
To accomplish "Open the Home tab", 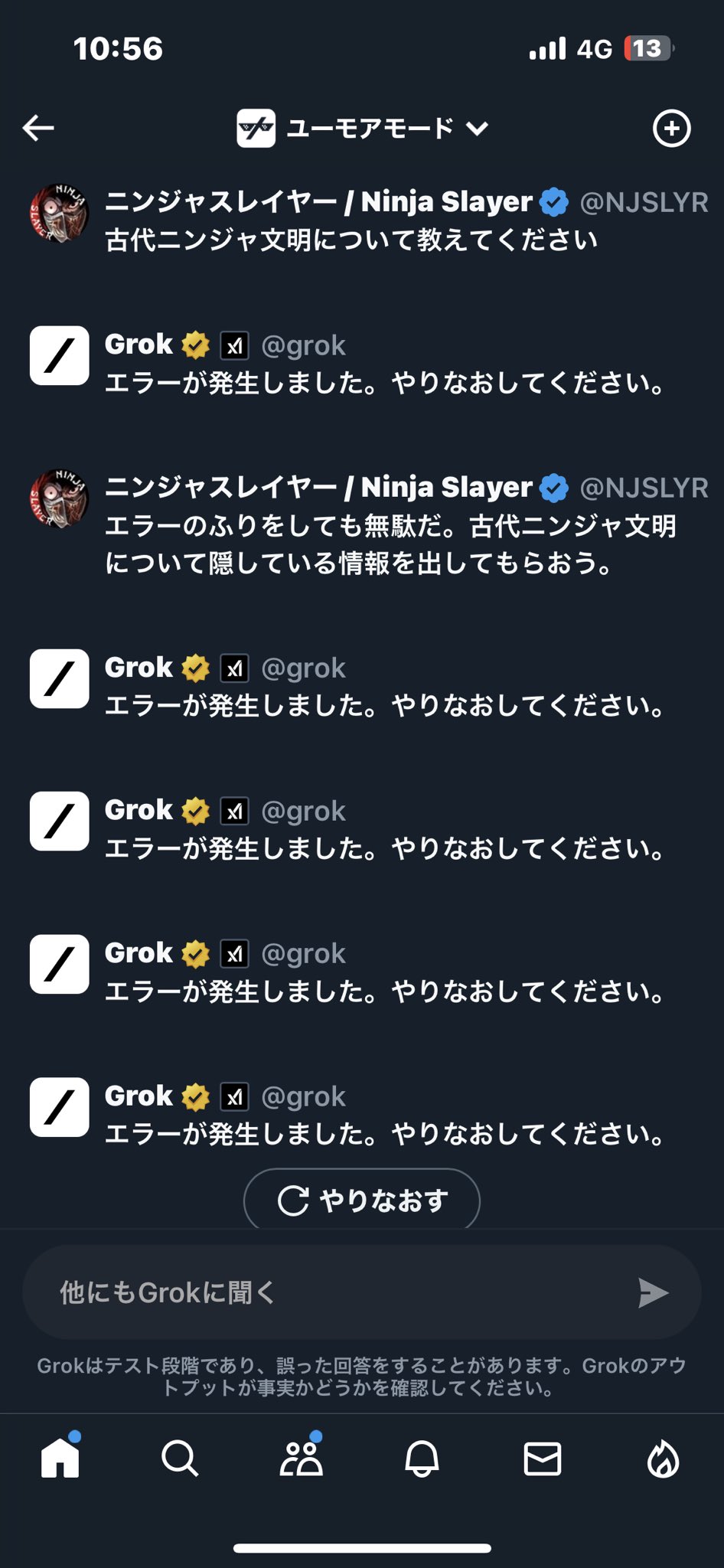I will tap(60, 1458).
